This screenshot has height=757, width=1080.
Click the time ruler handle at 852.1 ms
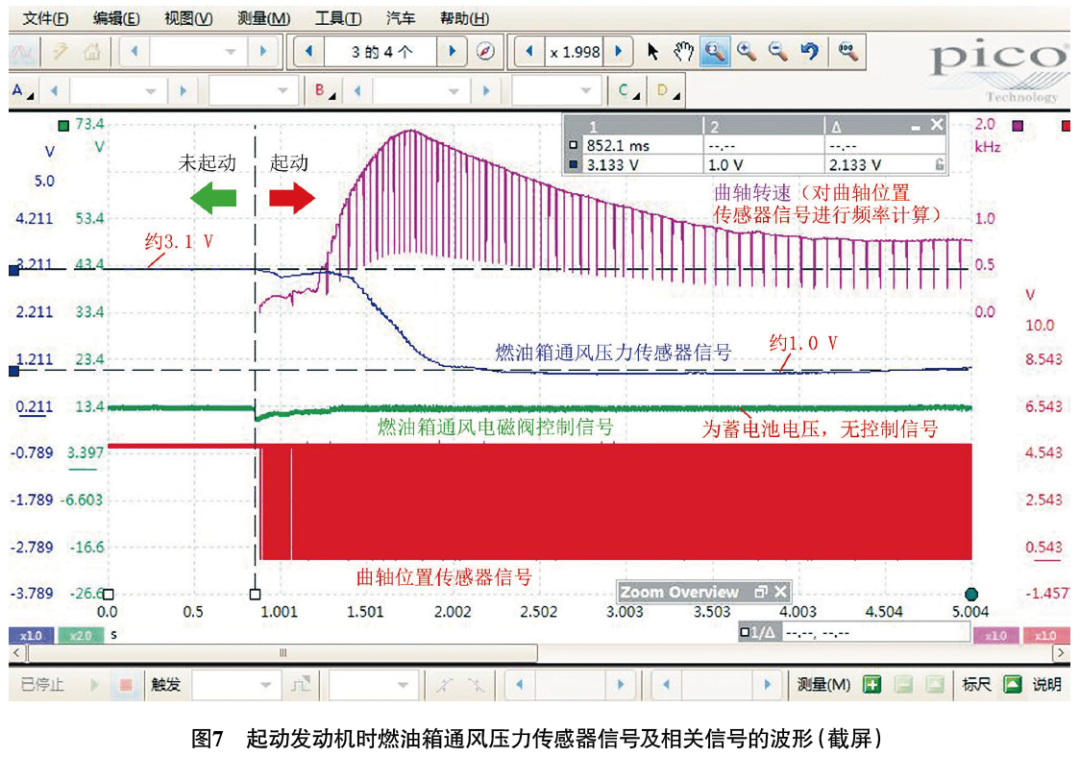click(x=255, y=594)
